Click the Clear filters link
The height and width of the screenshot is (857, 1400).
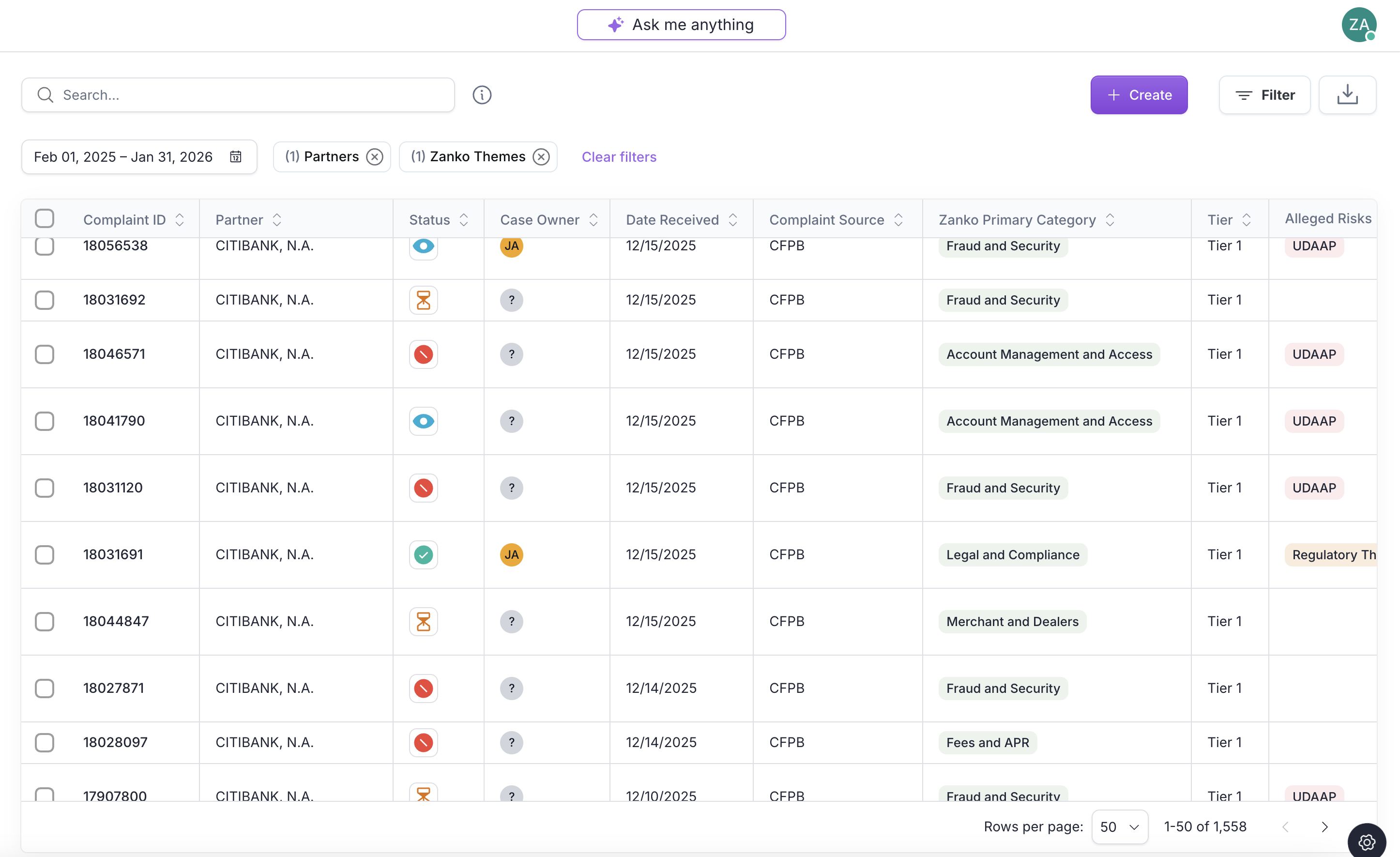(619, 157)
